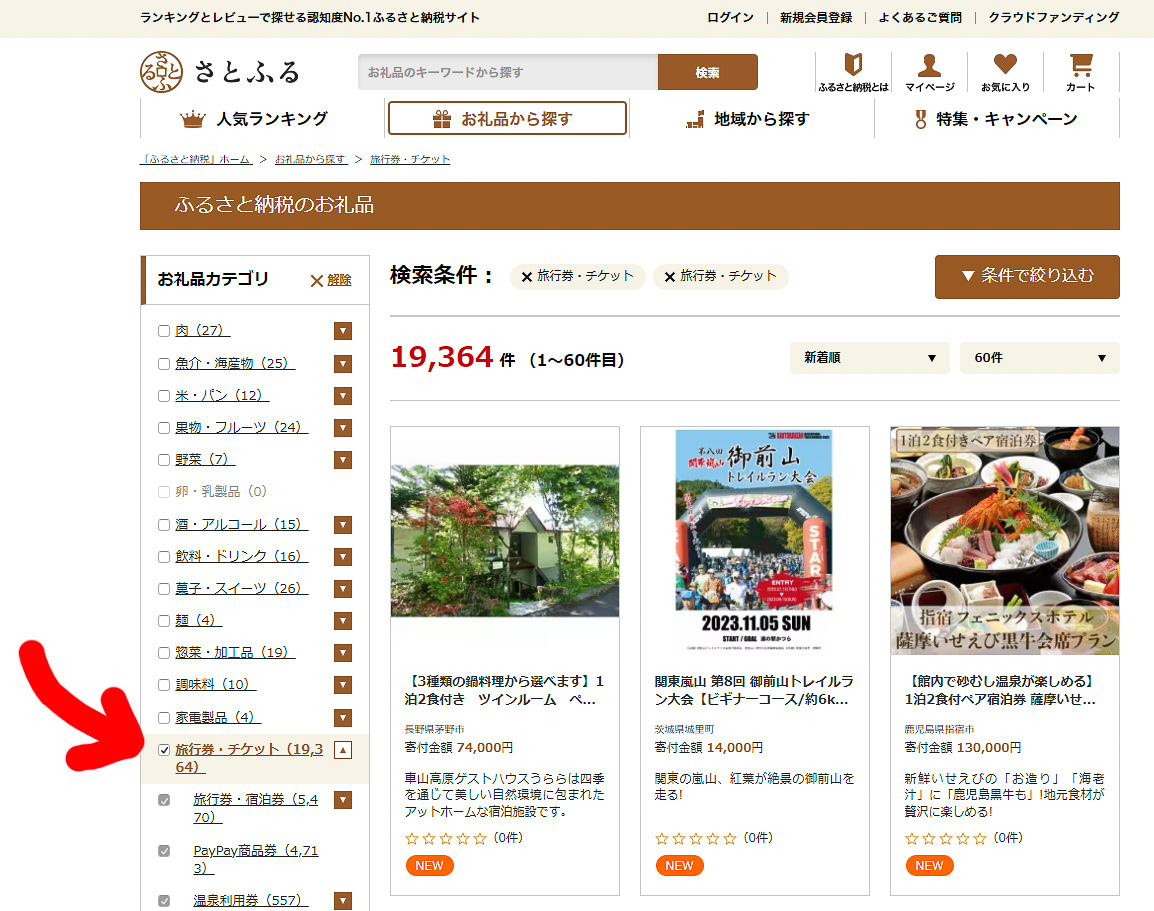
Task: Check the 肉（27） category checkbox
Action: coord(163,331)
